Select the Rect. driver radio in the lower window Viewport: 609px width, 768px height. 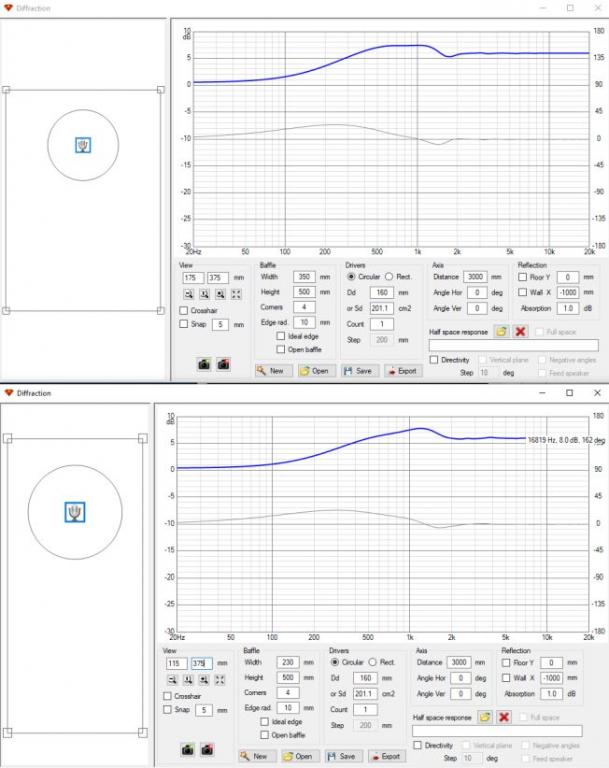[372, 662]
